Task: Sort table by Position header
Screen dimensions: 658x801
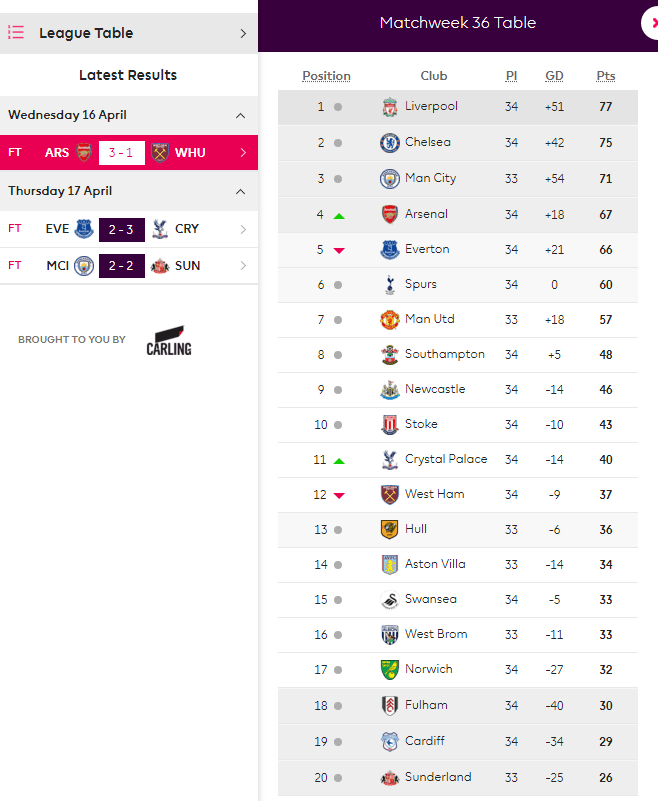Action: pyautogui.click(x=326, y=76)
